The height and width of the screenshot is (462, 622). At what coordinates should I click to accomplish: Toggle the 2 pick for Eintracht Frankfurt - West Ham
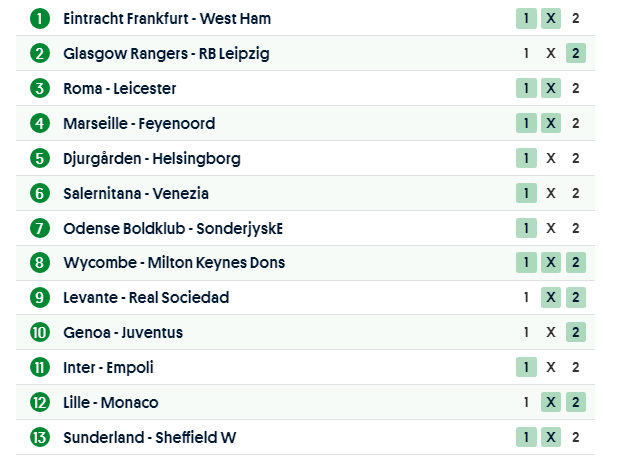[575, 19]
